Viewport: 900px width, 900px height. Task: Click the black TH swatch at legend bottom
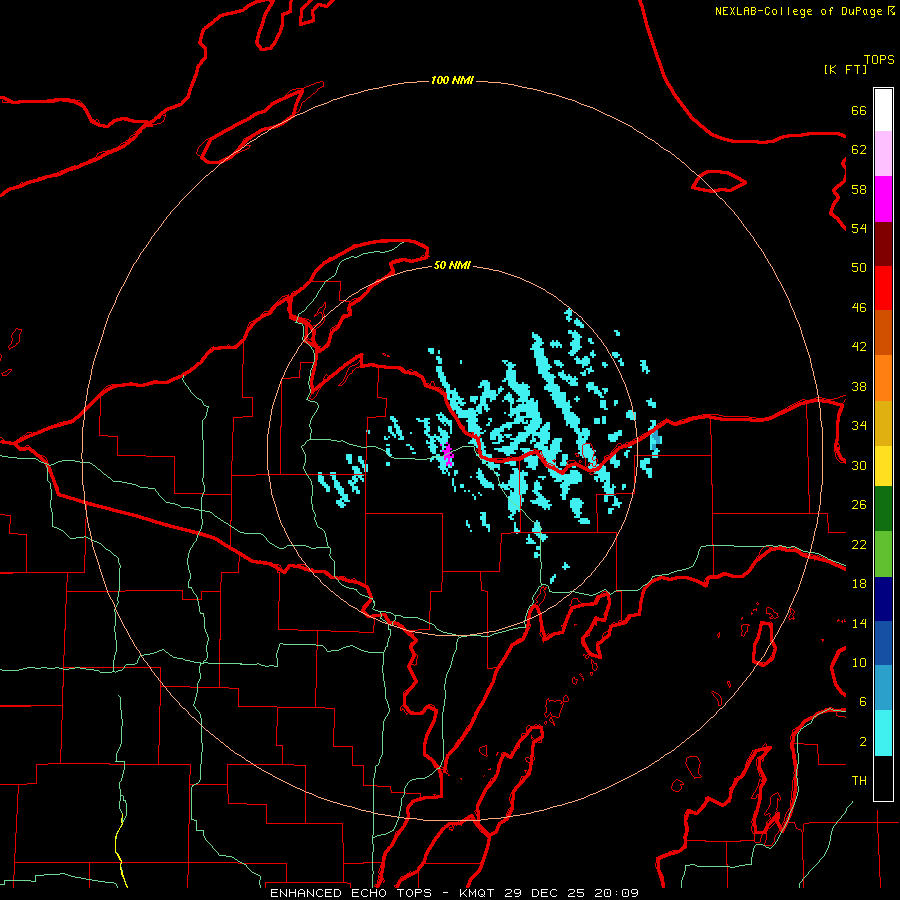(883, 778)
